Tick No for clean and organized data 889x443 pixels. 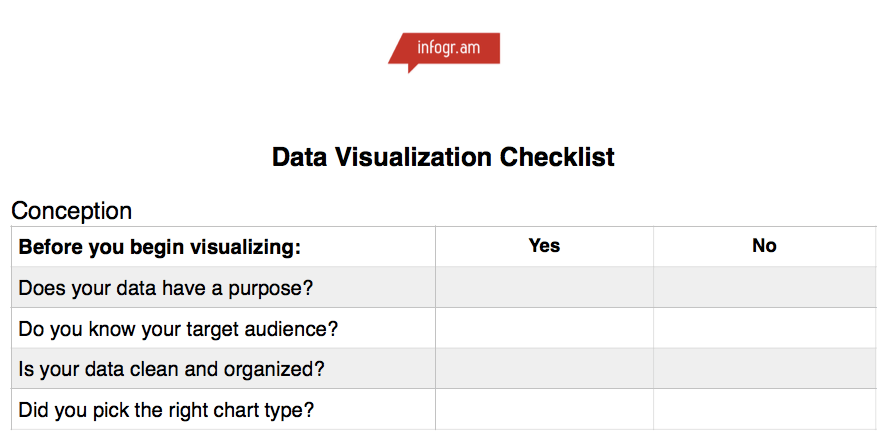click(765, 368)
